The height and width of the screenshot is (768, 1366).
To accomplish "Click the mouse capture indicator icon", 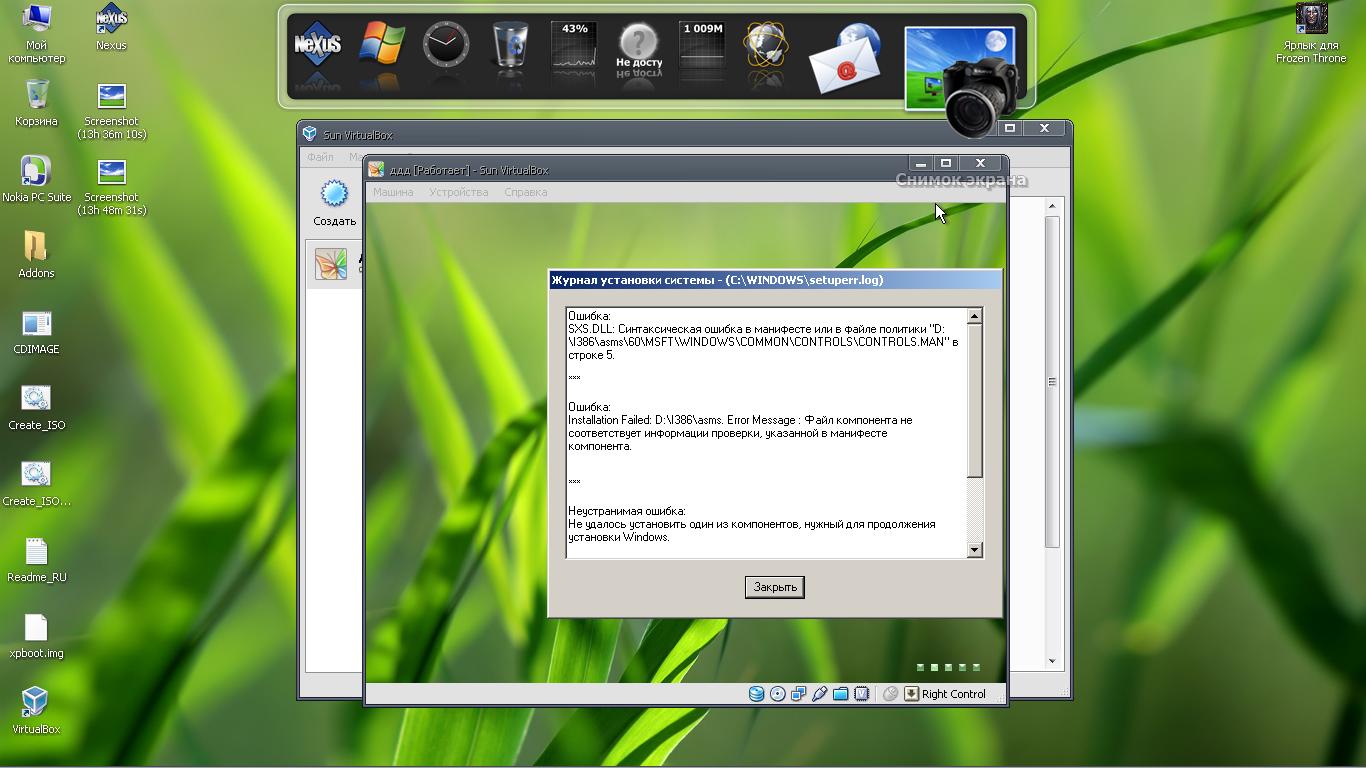I will coord(890,694).
